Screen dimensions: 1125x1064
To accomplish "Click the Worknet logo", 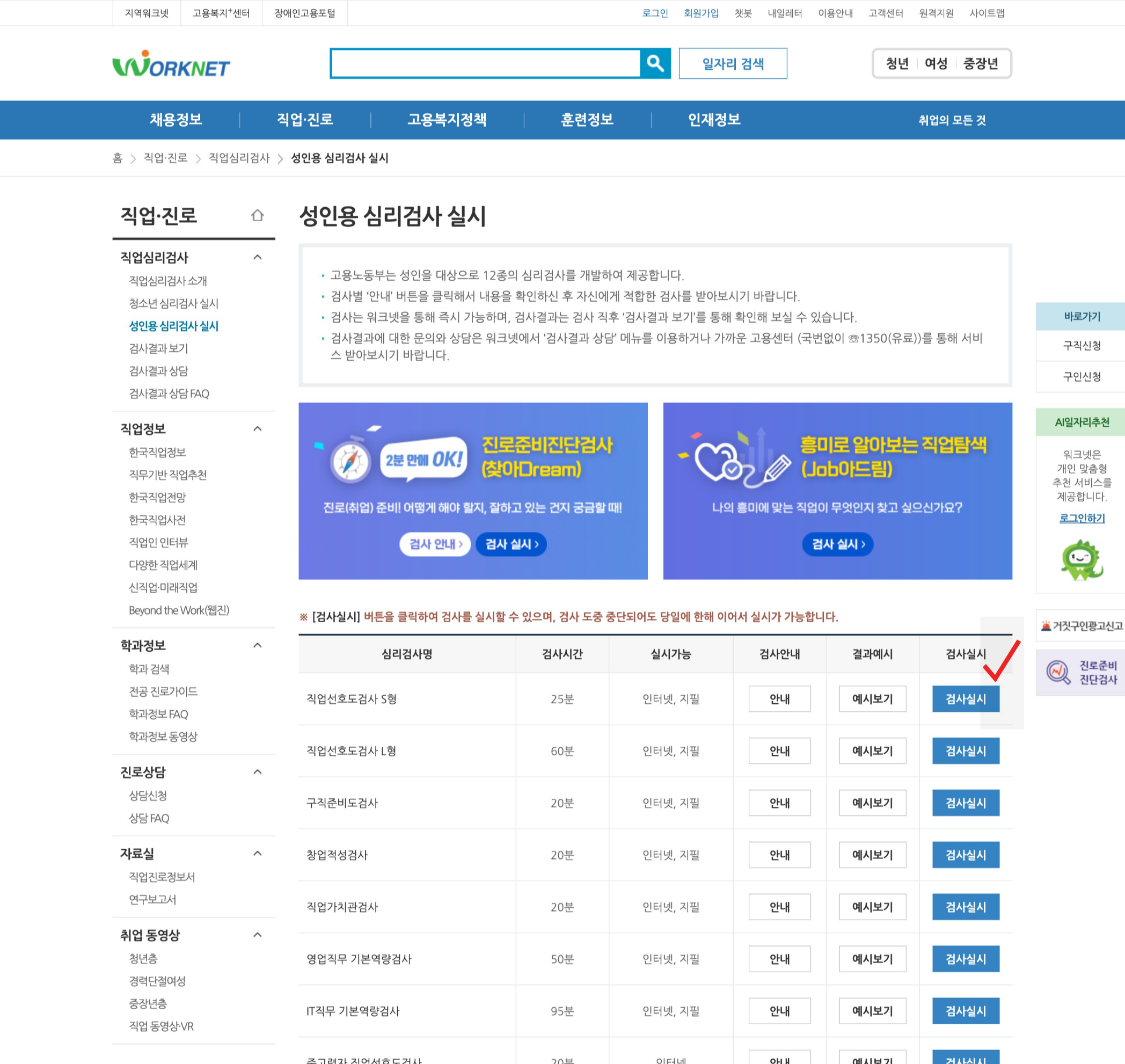I will tap(171, 64).
